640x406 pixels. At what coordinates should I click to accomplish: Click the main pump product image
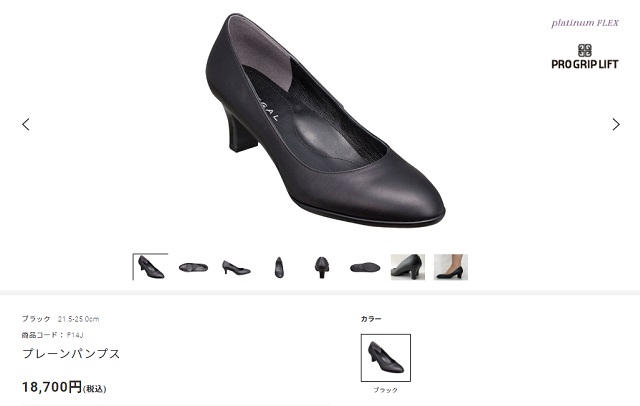coord(325,121)
